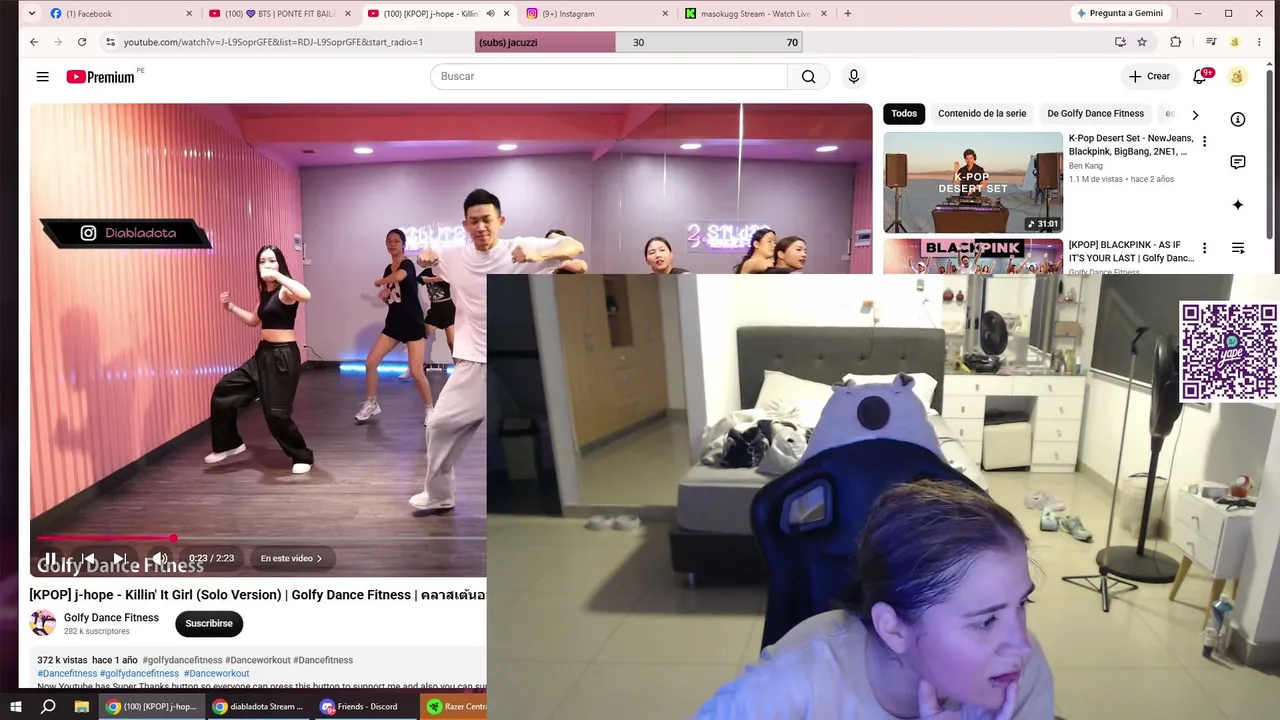The width and height of the screenshot is (1280, 720).
Task: Click the sparkle Ask icon in sidebar
Action: 1238,205
